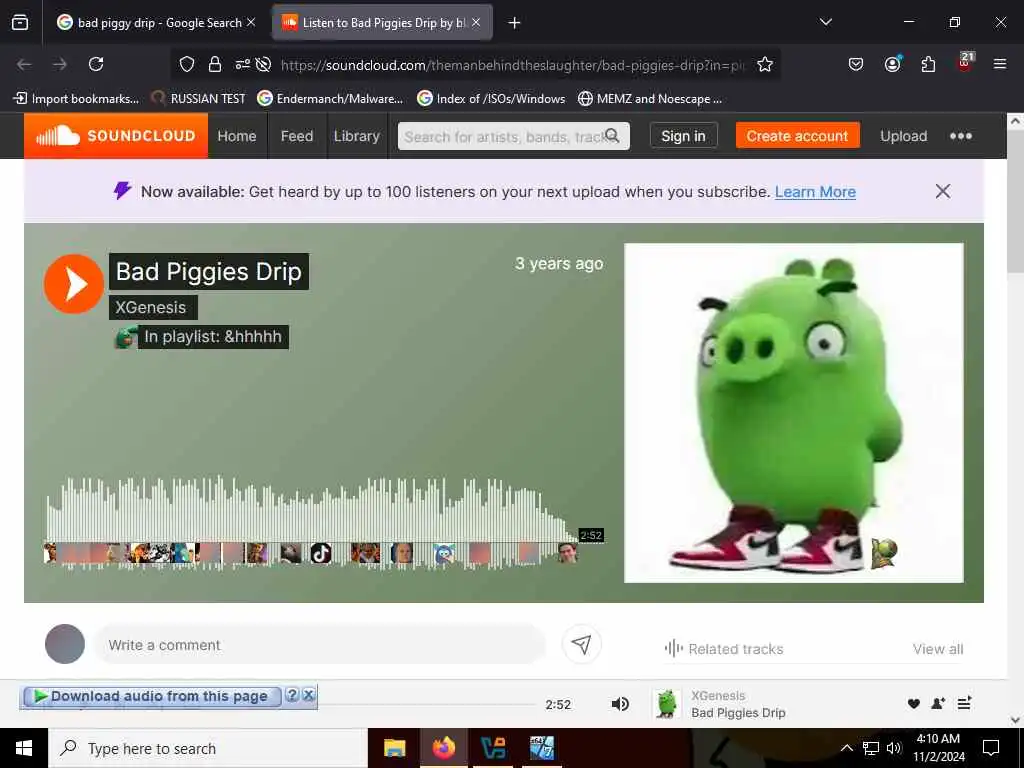
Task: Send the comment with the arrow button
Action: (581, 645)
